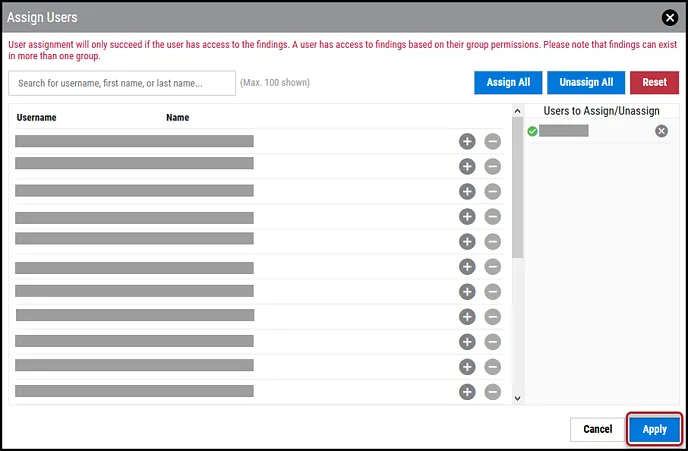
Task: Close the Assign Users dialog
Action: click(670, 18)
